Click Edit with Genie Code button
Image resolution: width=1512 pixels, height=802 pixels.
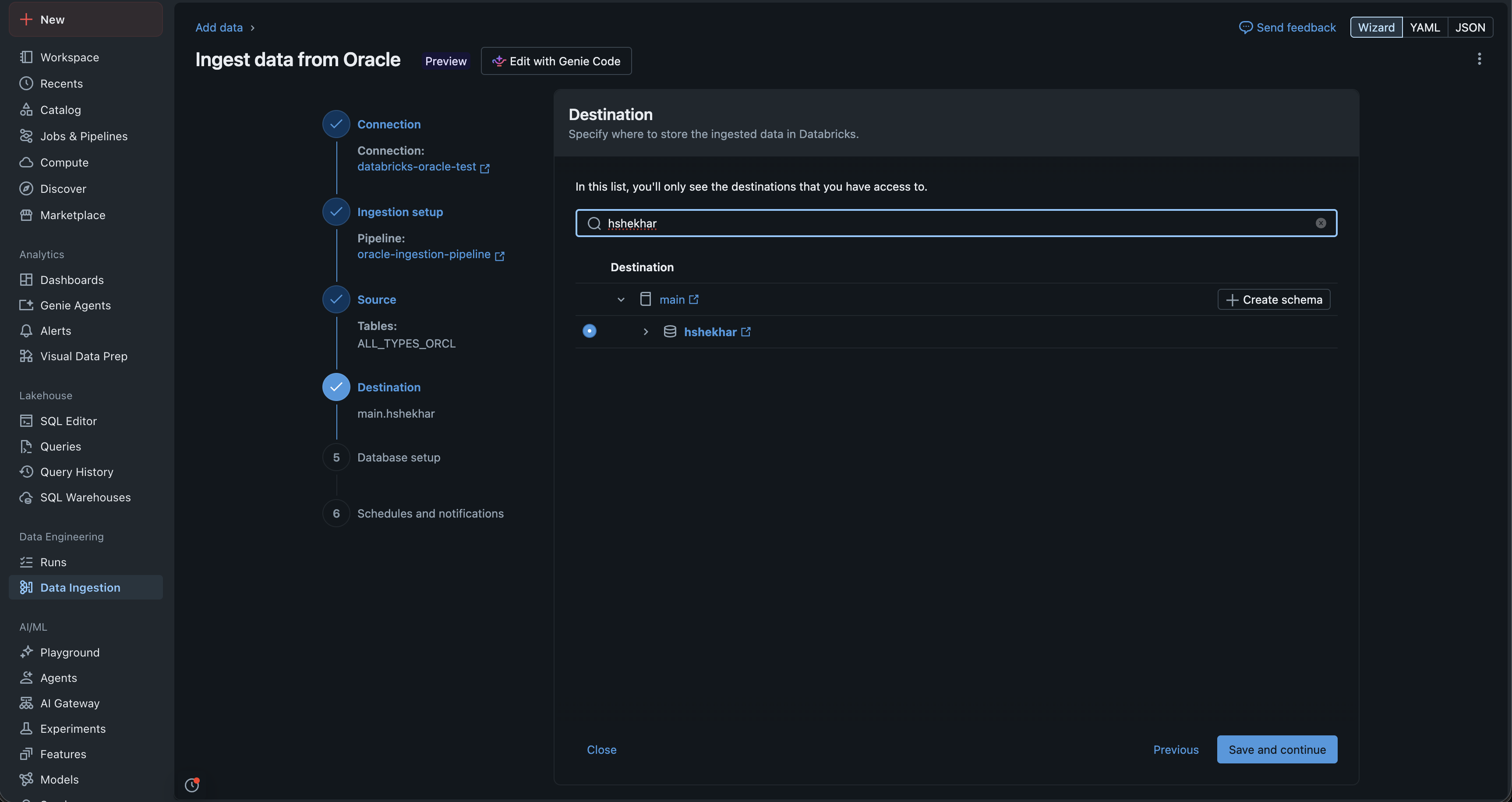tap(556, 61)
